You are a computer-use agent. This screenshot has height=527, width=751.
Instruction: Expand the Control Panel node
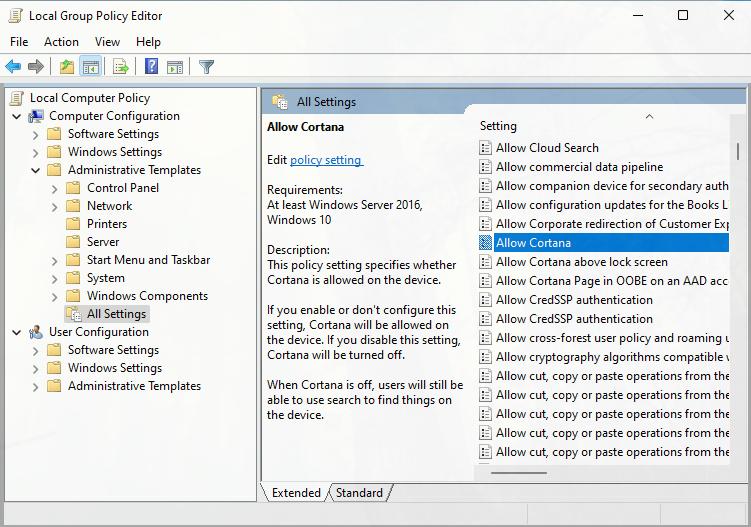55,189
